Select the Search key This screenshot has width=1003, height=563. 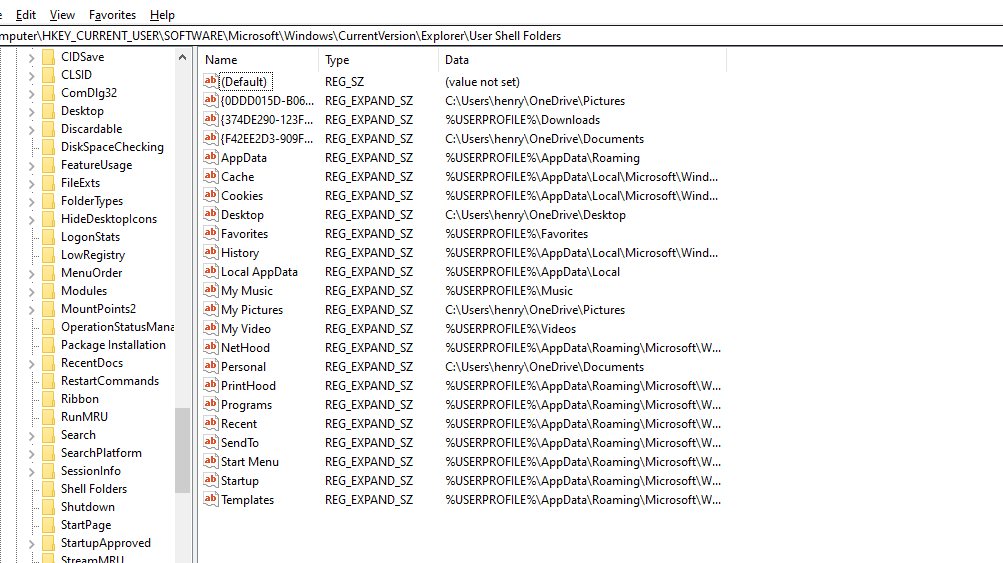(x=78, y=434)
